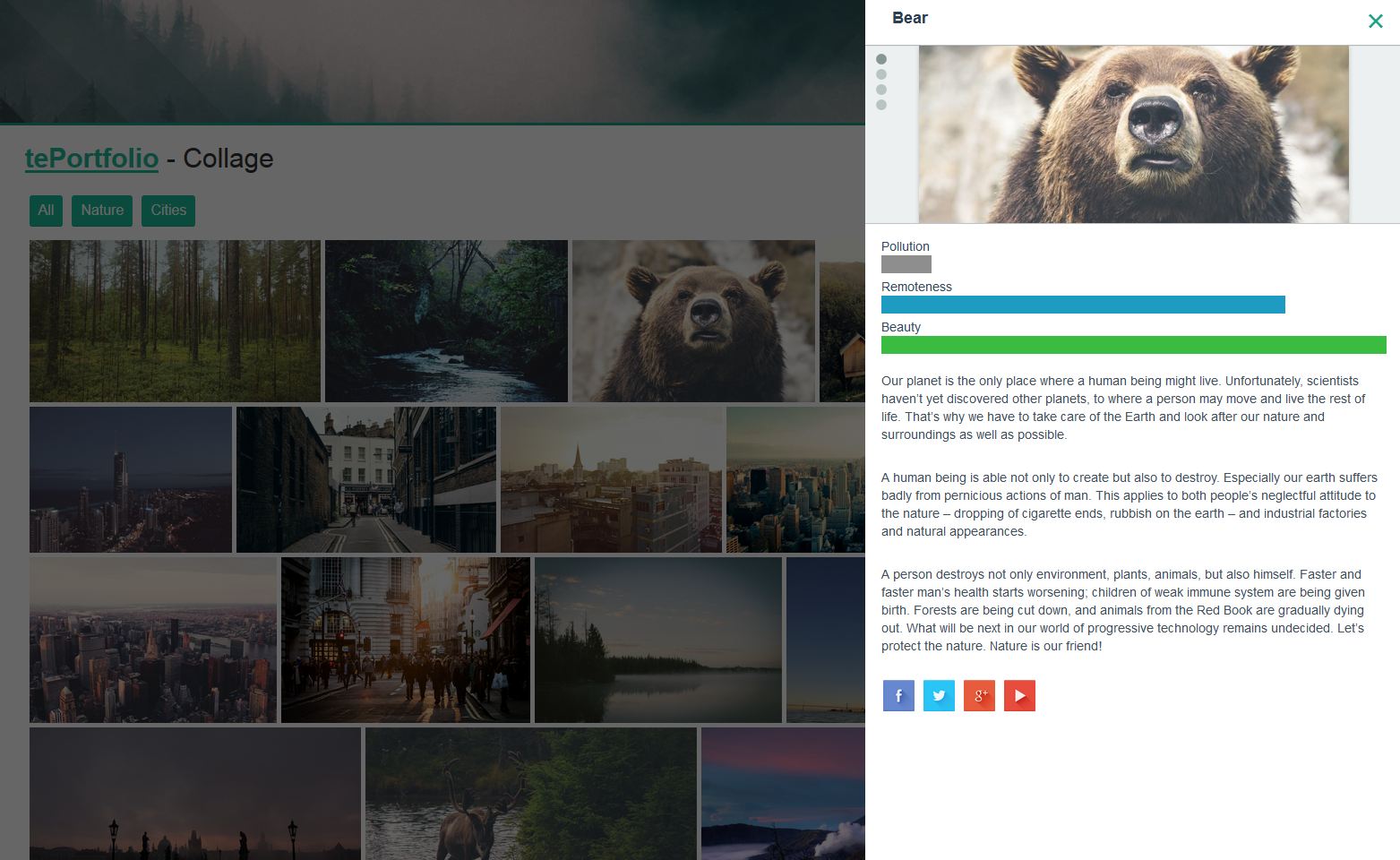Viewport: 1400px width, 860px height.
Task: Open the forest stream thumbnail
Action: (x=446, y=321)
